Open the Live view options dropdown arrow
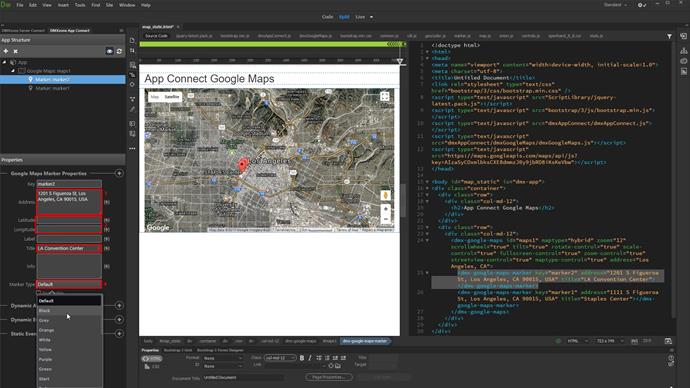The height and width of the screenshot is (388, 690). pyautogui.click(x=371, y=17)
